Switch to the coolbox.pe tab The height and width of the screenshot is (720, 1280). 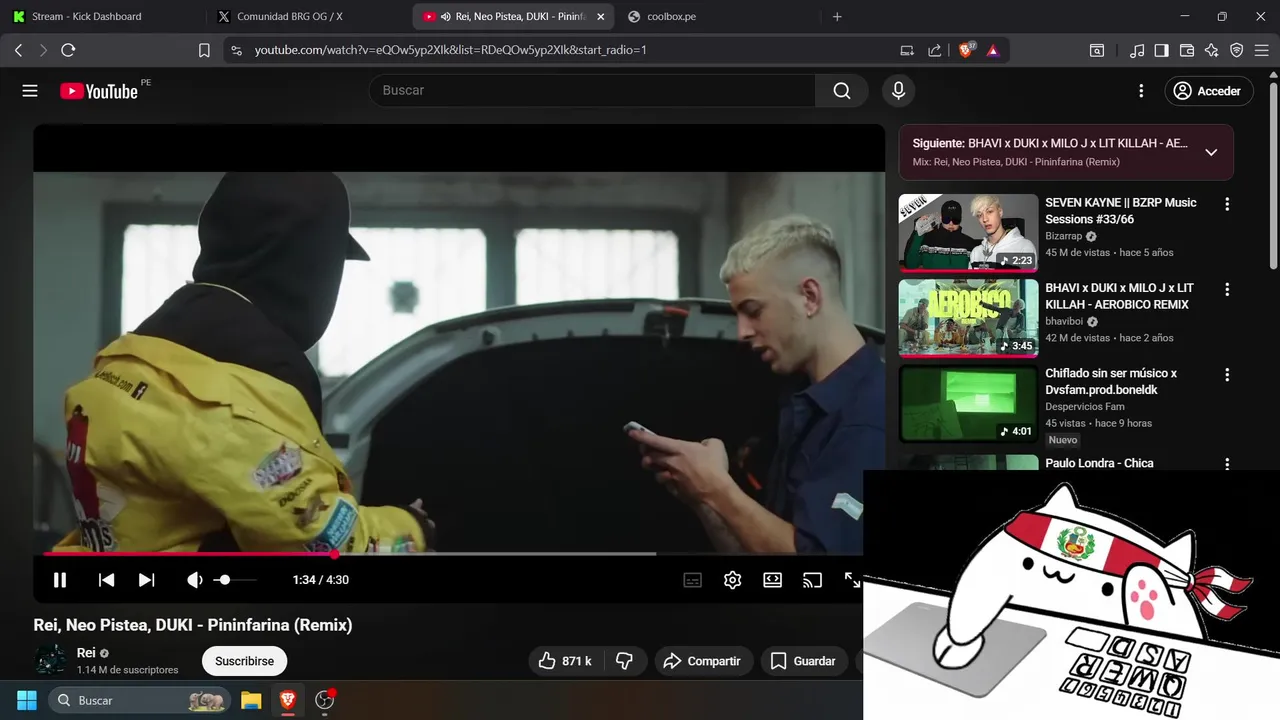[715, 17]
